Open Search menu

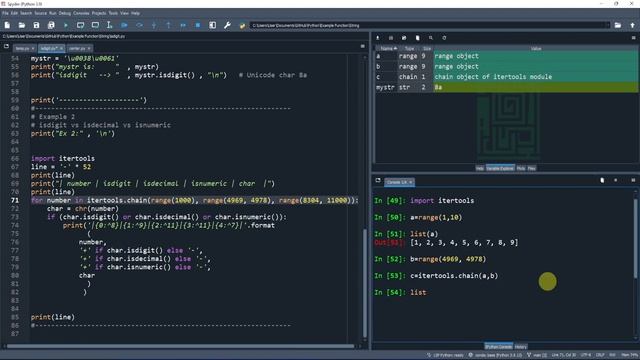(26, 13)
